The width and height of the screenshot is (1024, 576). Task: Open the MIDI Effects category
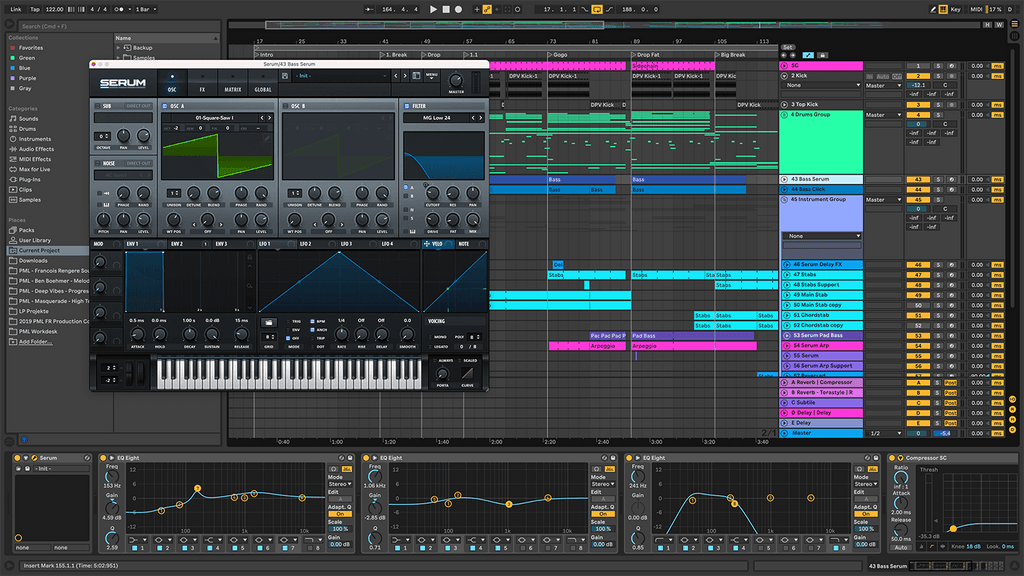[x=35, y=159]
